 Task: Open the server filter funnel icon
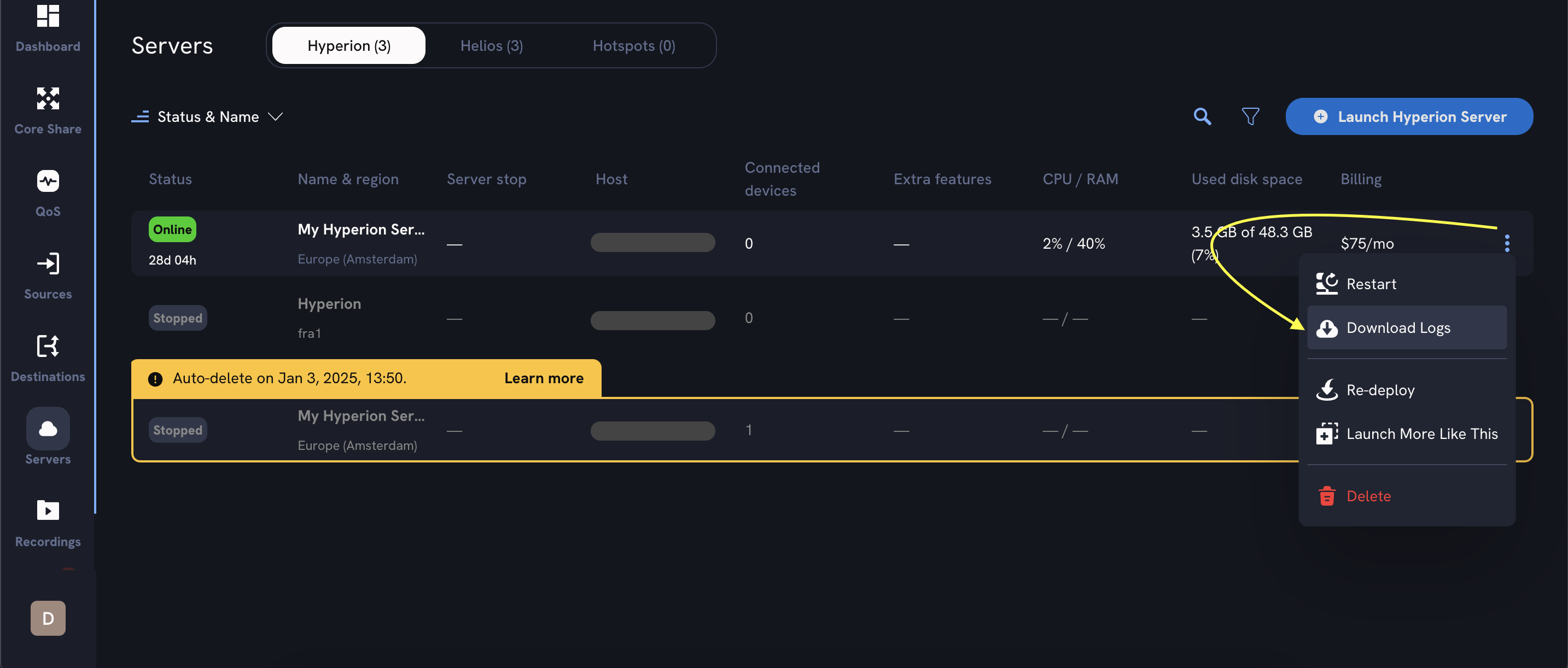coord(1250,116)
